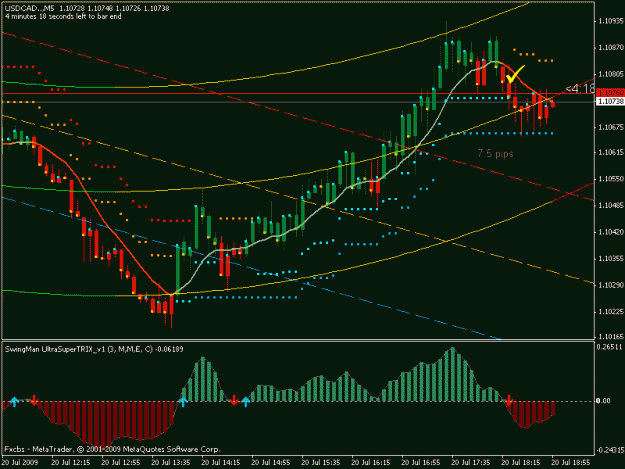Click price axis value 1.10935
Screen dimensions: 625x469
click(611, 21)
